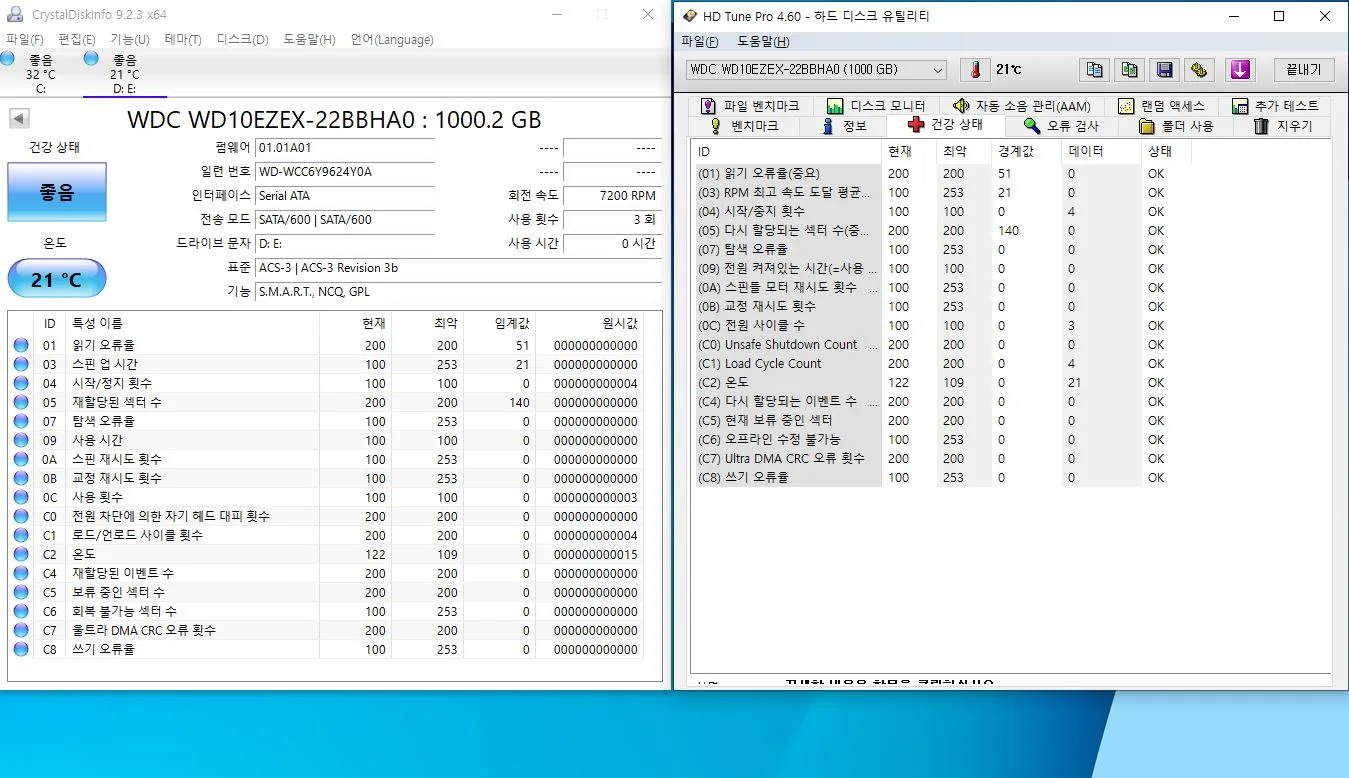The image size is (1349, 778).
Task: Select (C7) Ultra DMA CRC 오류 횟수 row
Action: tap(941, 458)
